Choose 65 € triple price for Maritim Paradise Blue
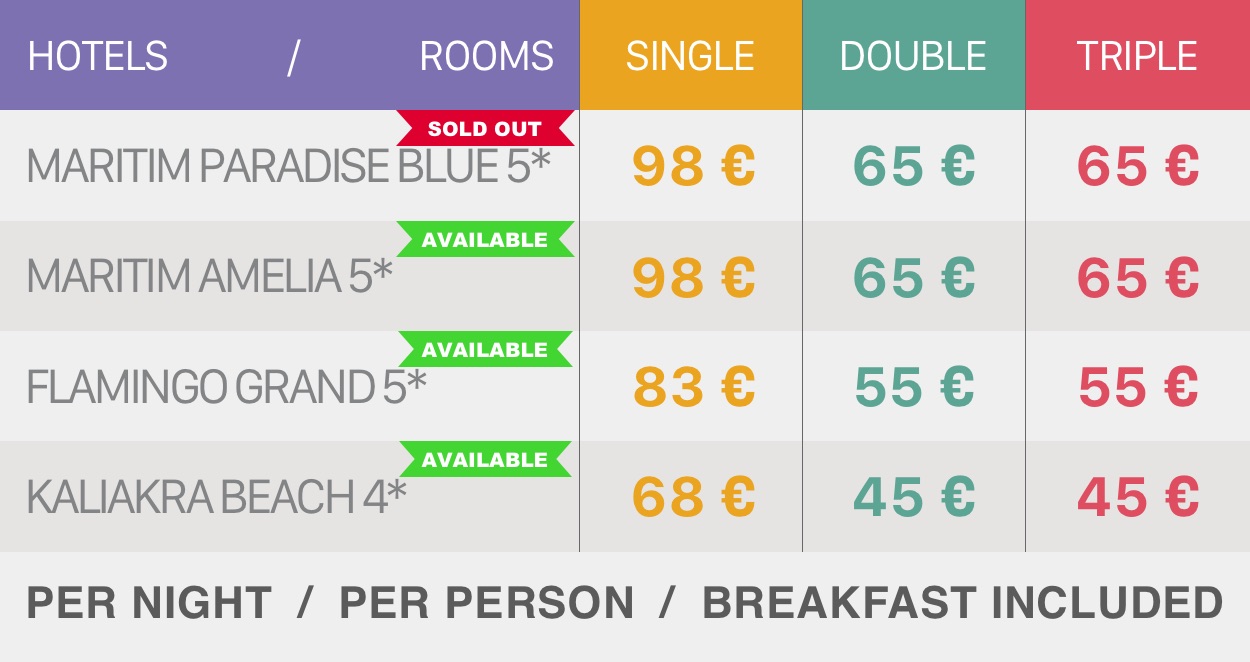Image resolution: width=1250 pixels, height=662 pixels. click(1138, 166)
